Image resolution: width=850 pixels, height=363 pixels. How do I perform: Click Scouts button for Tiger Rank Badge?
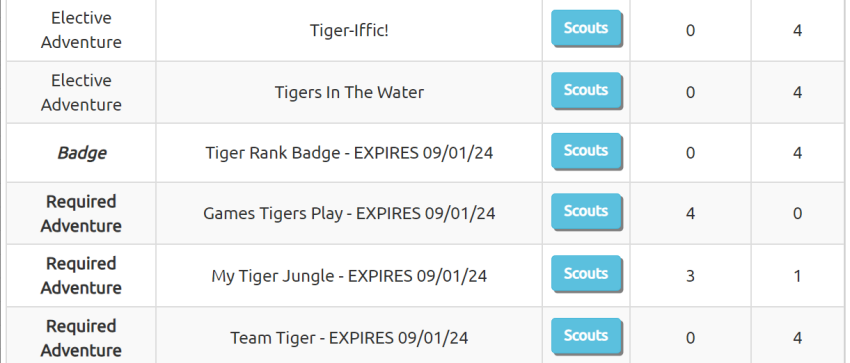point(586,151)
